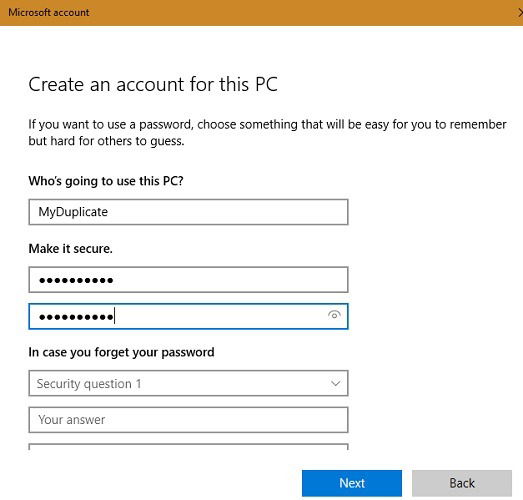Close the Microsoft account dialog
The height and width of the screenshot is (500, 523).
pos(520,13)
